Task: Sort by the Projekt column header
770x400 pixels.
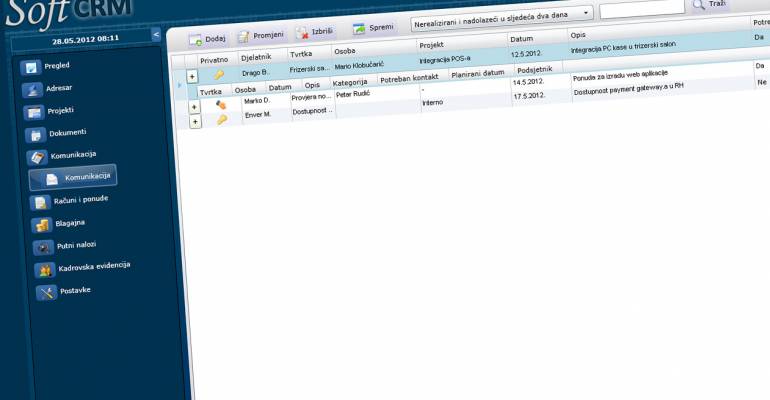Action: (x=432, y=45)
